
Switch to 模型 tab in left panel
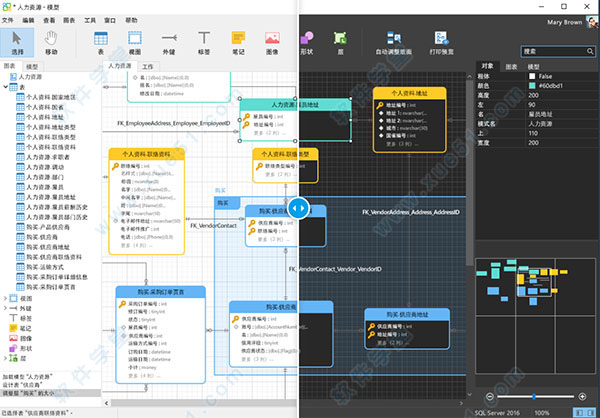point(32,66)
